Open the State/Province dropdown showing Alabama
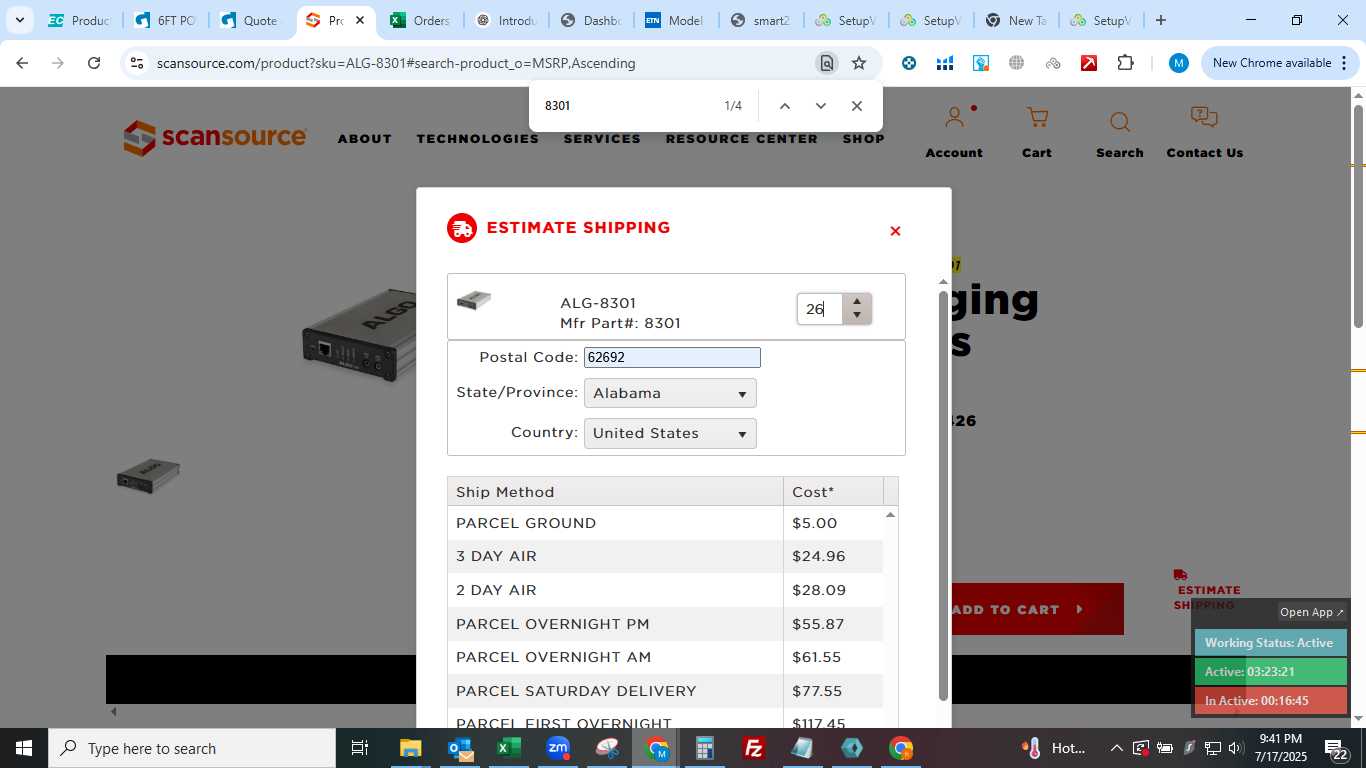The image size is (1366, 768). click(670, 393)
